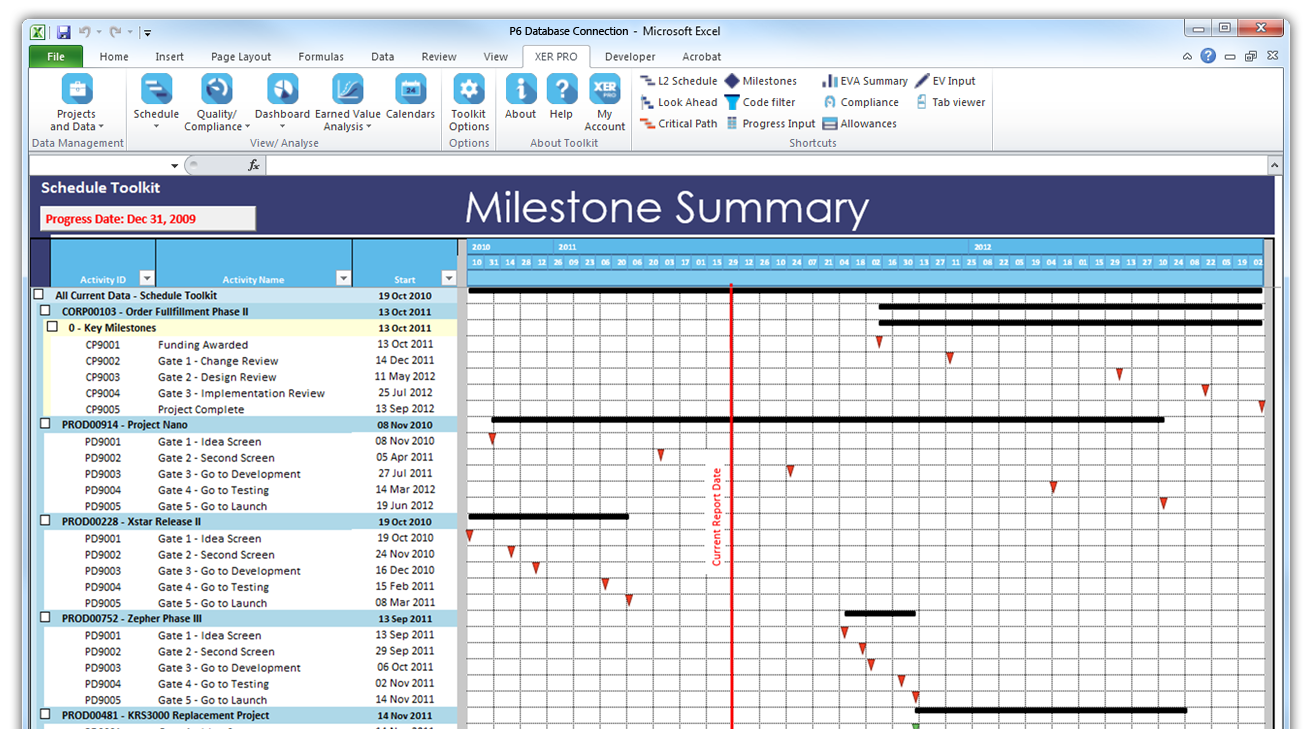Switch to the Formulas tab
This screenshot has height=729, width=1311.
pyautogui.click(x=321, y=57)
